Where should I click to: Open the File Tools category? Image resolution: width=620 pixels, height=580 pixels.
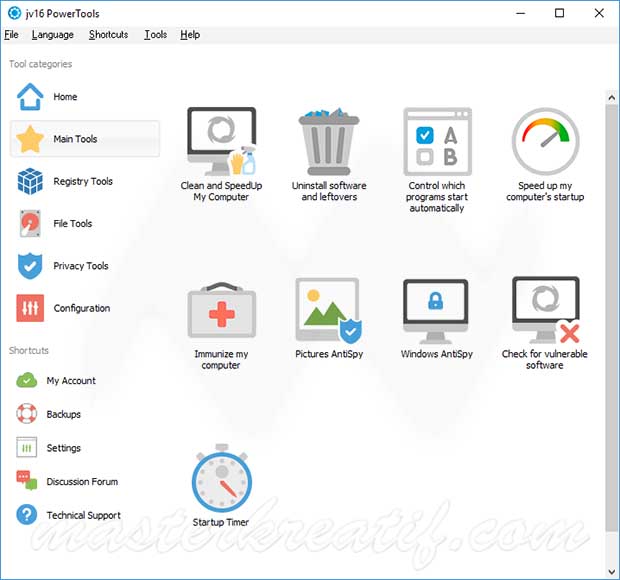click(x=72, y=224)
